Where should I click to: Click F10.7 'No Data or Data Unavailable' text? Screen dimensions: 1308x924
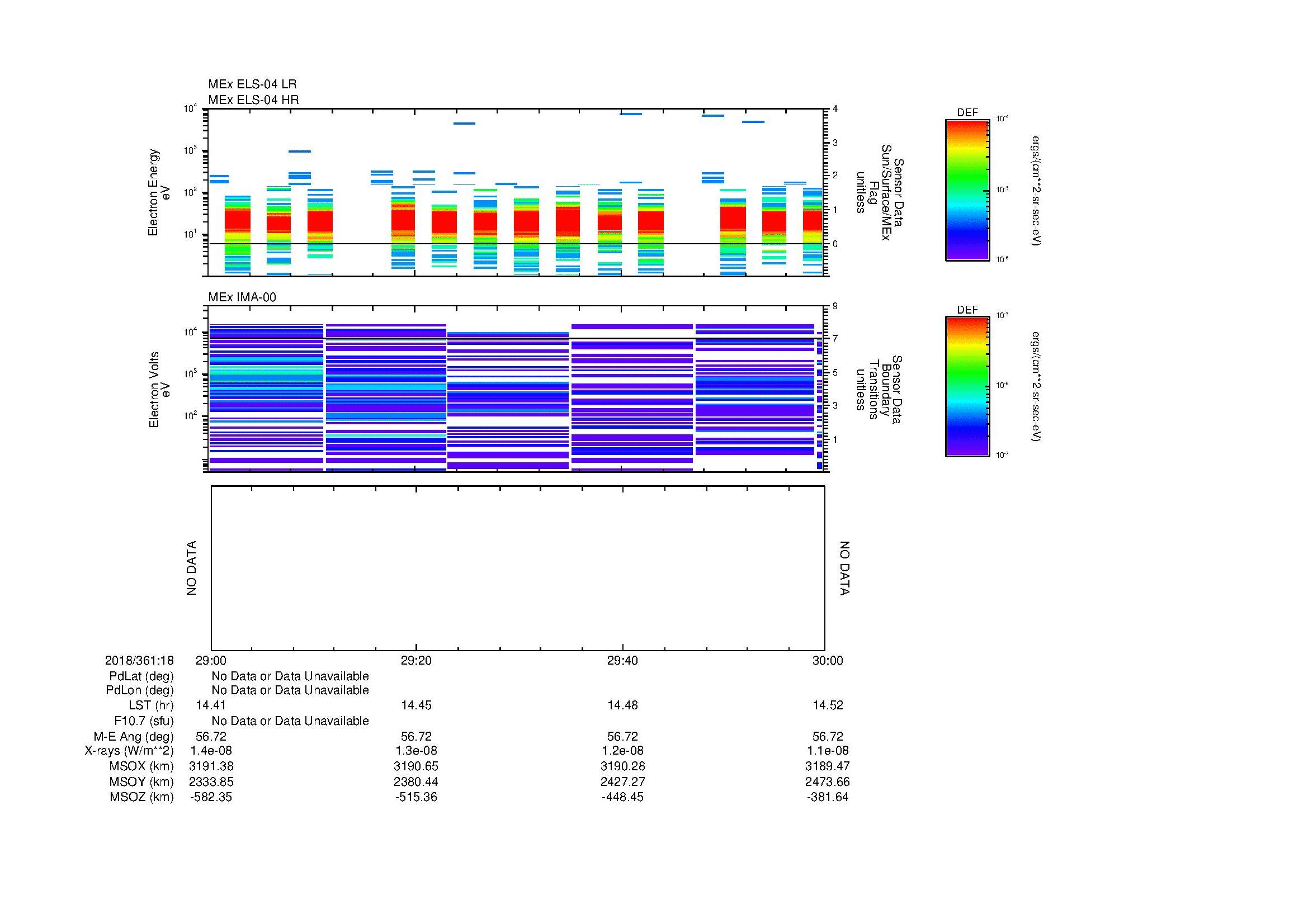pyautogui.click(x=290, y=721)
